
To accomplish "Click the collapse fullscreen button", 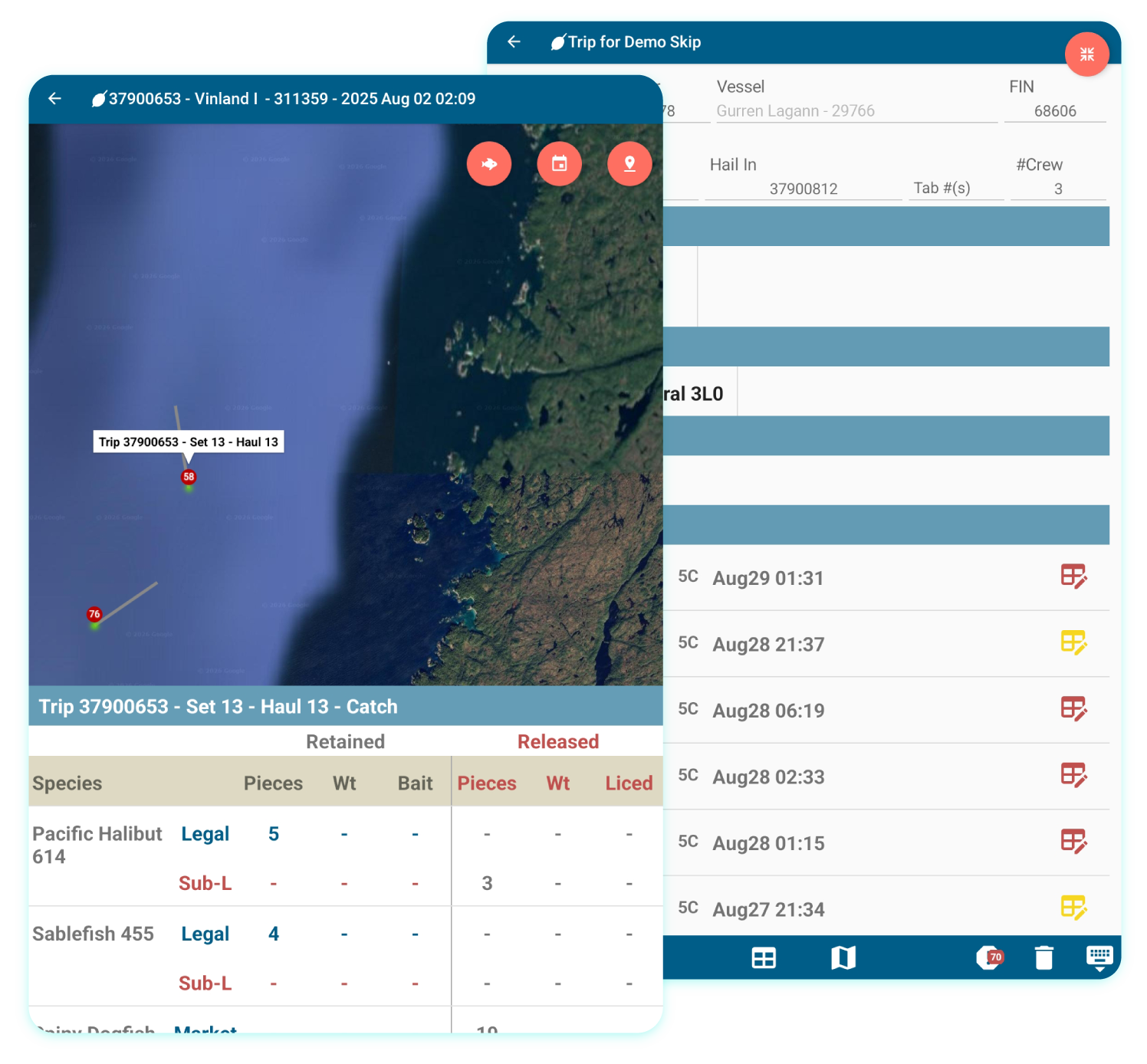I will [x=1086, y=54].
